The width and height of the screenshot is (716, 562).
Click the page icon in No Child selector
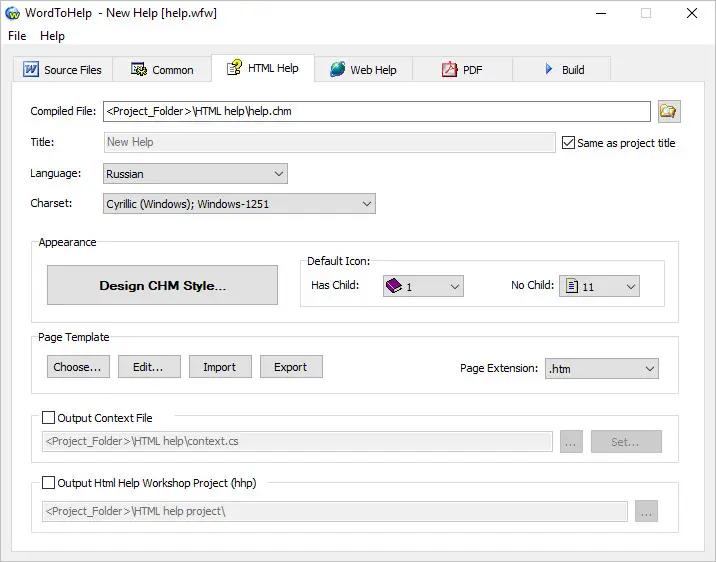click(572, 287)
